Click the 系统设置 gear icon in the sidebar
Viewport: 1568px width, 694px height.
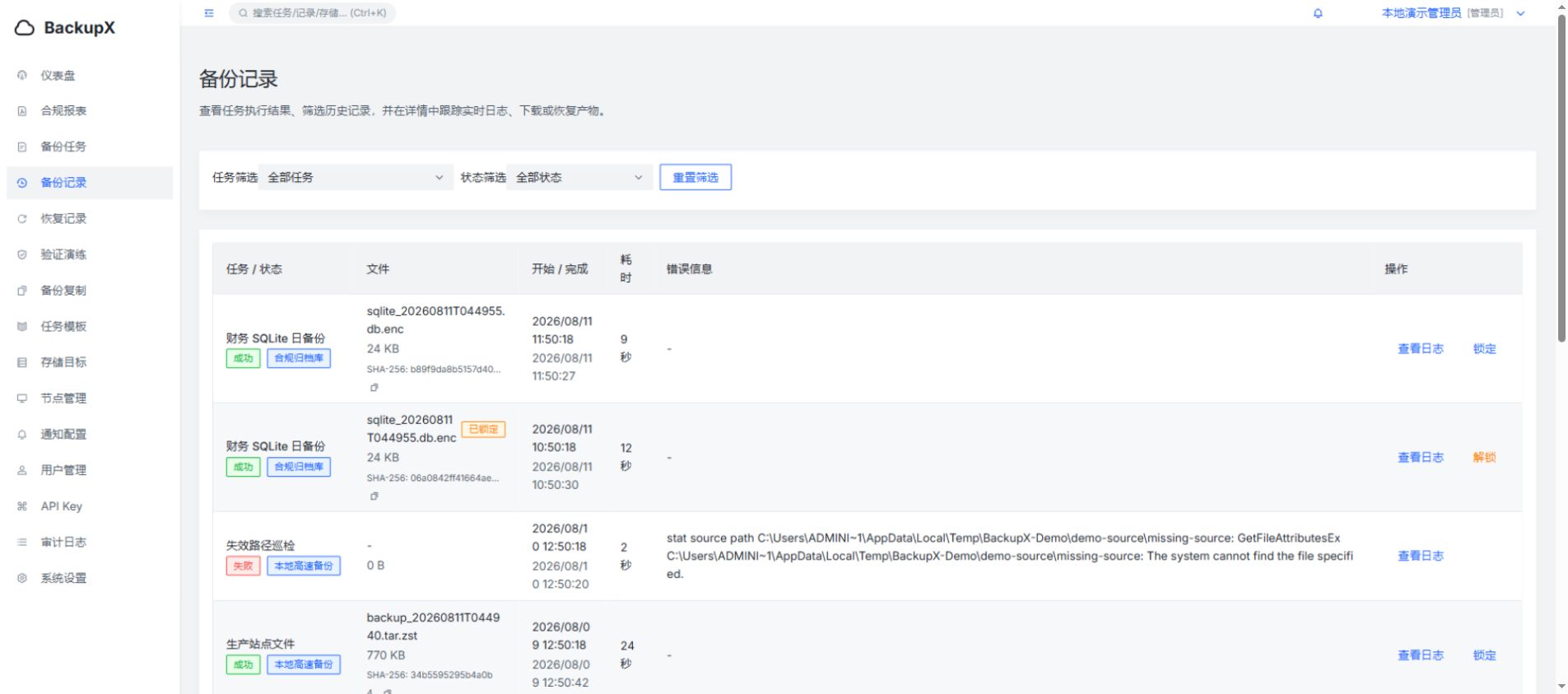[x=22, y=579]
